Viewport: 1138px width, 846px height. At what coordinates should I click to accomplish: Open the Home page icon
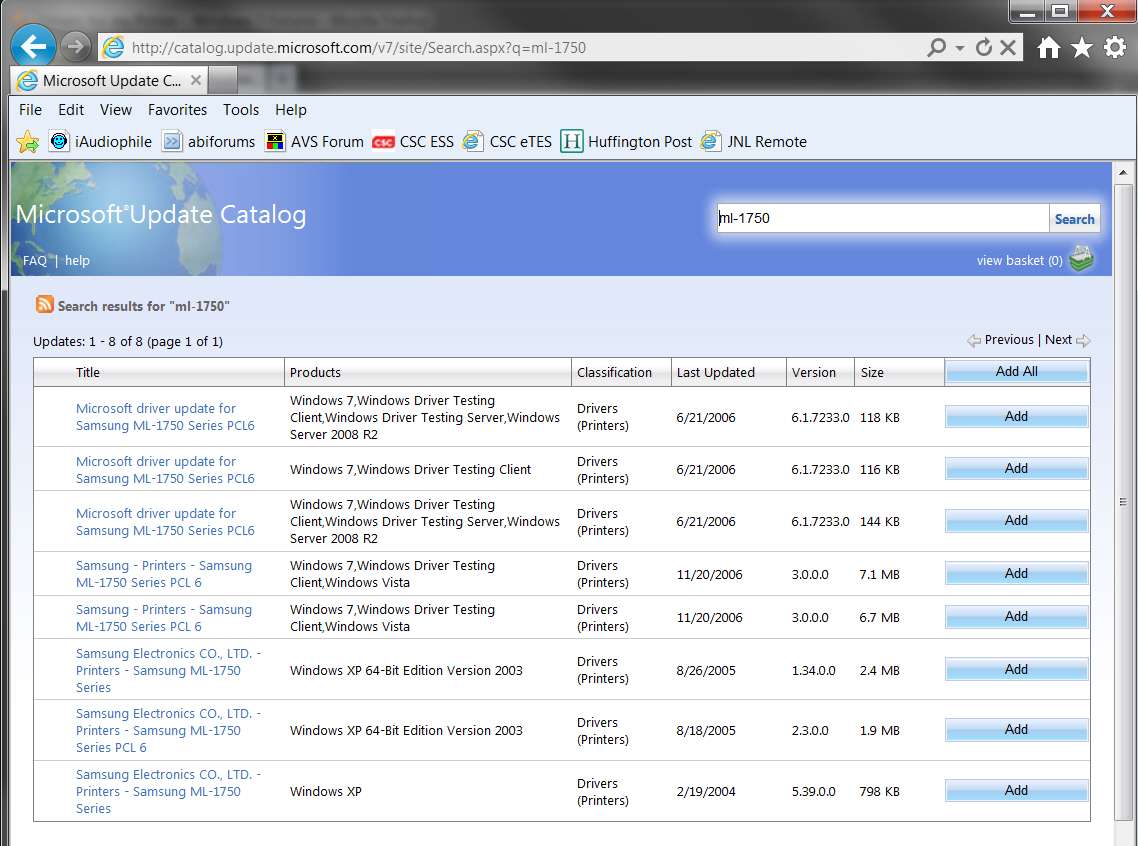[1048, 48]
